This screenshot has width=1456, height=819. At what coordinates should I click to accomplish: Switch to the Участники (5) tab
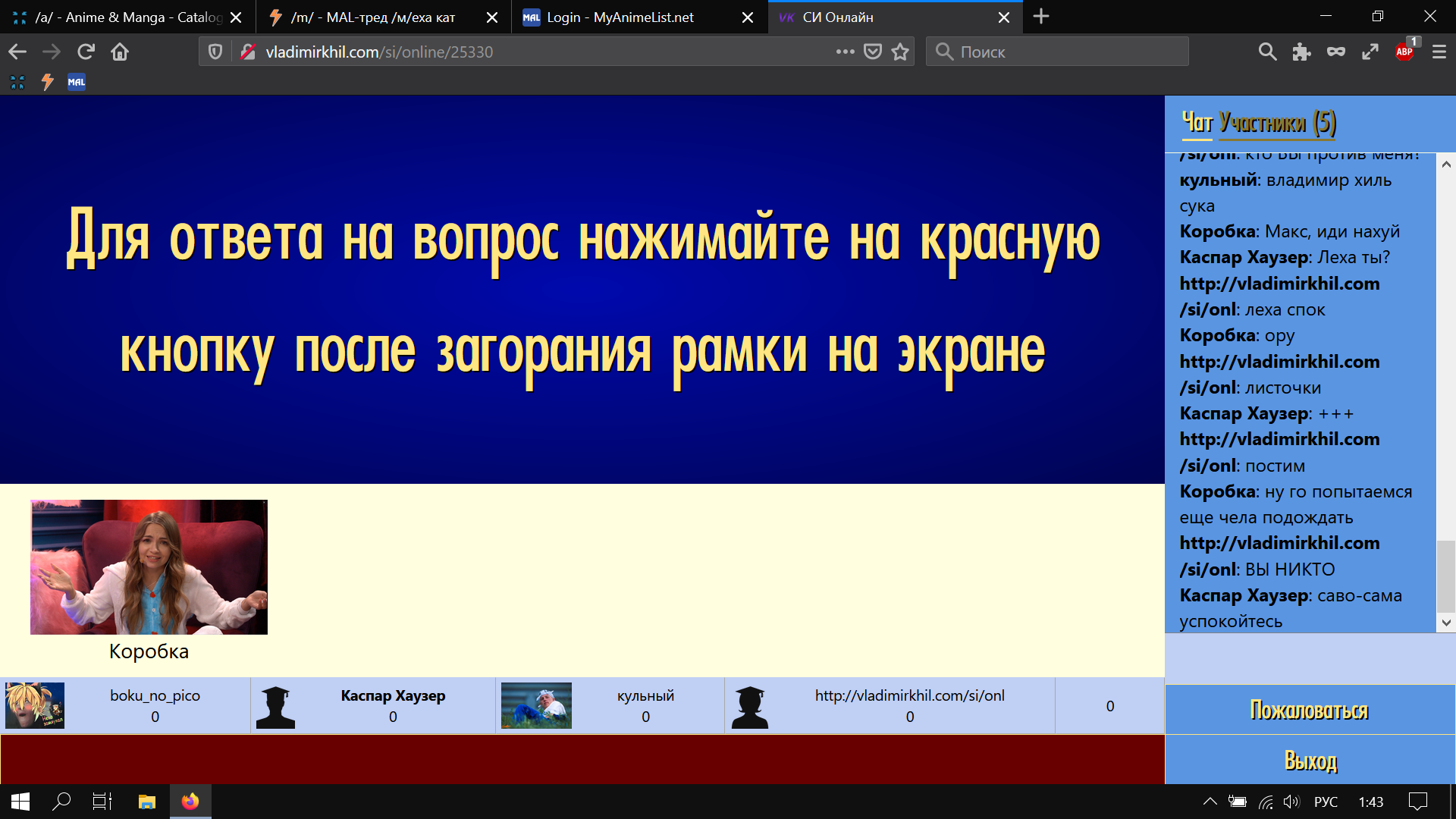tap(1277, 123)
